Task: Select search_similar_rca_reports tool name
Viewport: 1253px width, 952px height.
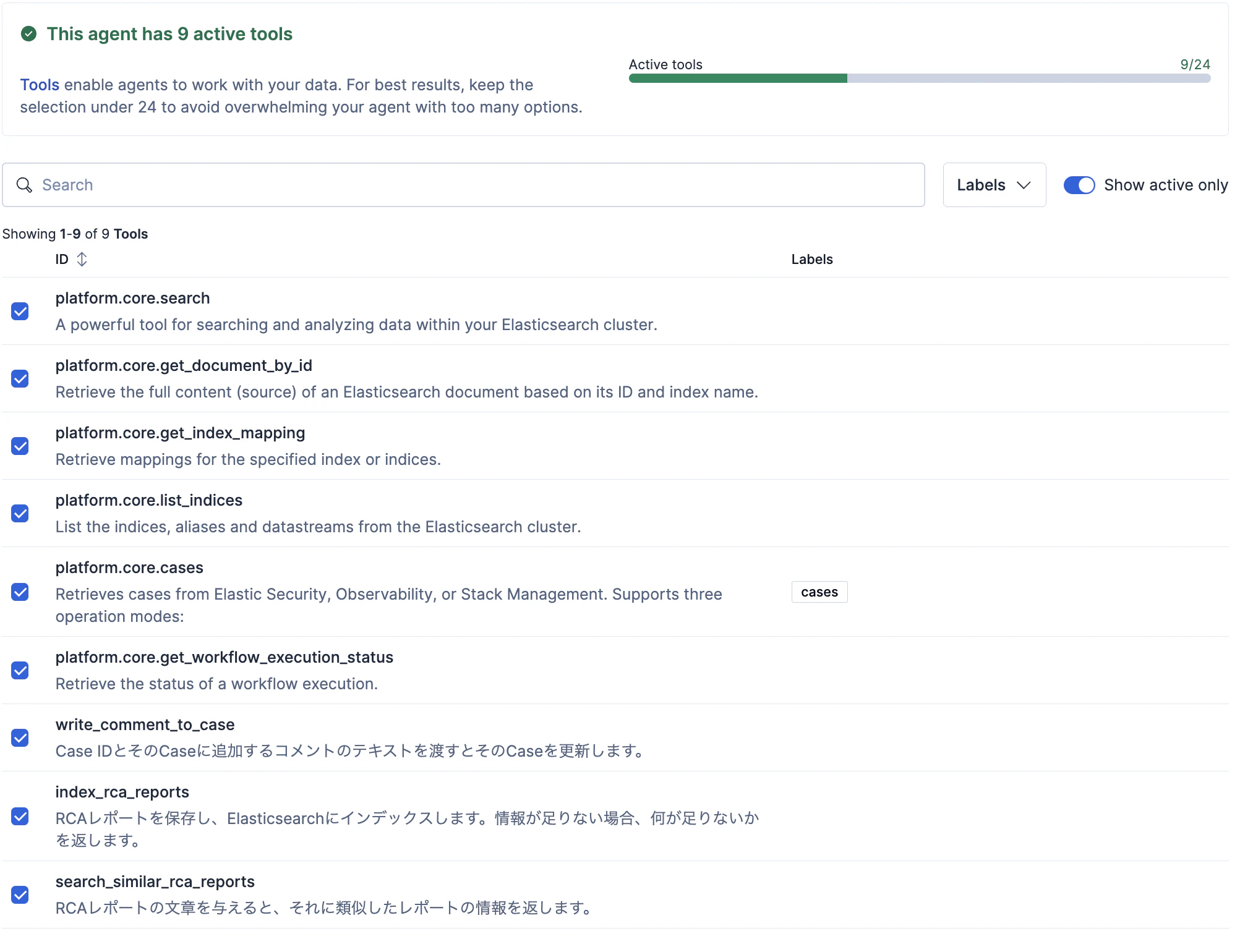Action: pyautogui.click(x=155, y=882)
